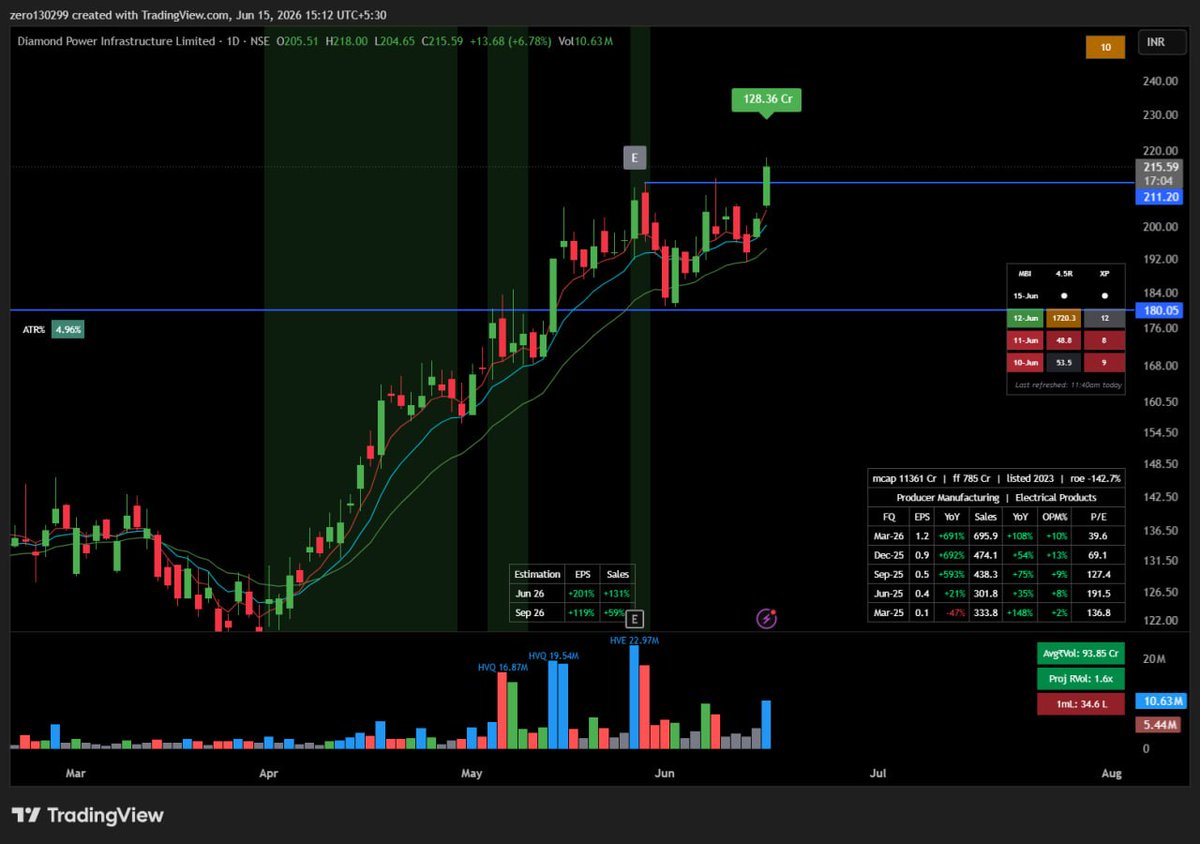The height and width of the screenshot is (844, 1200).
Task: Click the orange 1720.3 cell
Action: (1063, 318)
